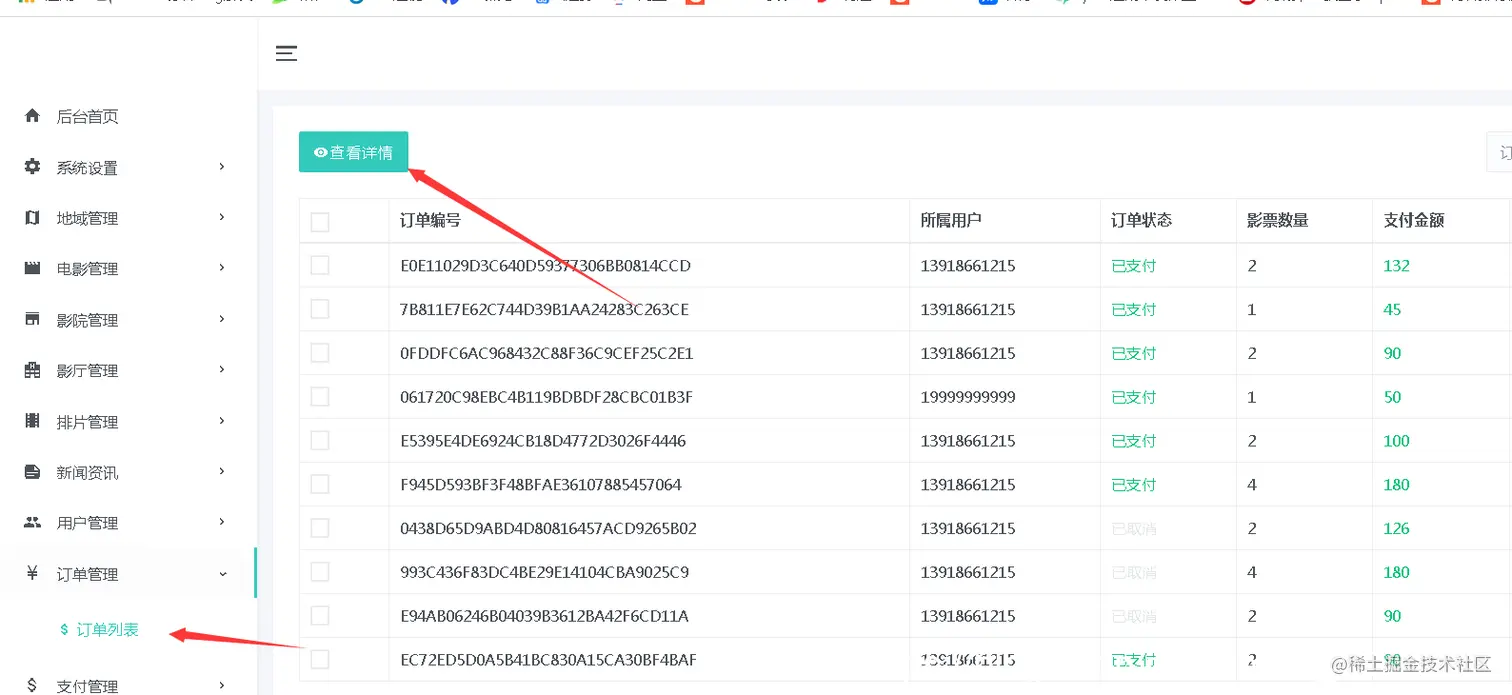This screenshot has height=695, width=1512.
Task: Check the row for order F945D593BF3F48BFAE36107885457064
Action: (x=320, y=484)
